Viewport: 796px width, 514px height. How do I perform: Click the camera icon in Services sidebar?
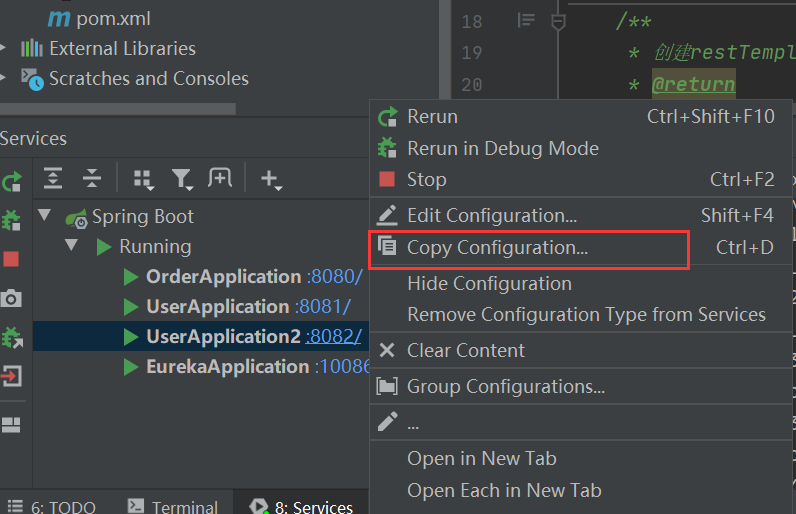[x=11, y=298]
